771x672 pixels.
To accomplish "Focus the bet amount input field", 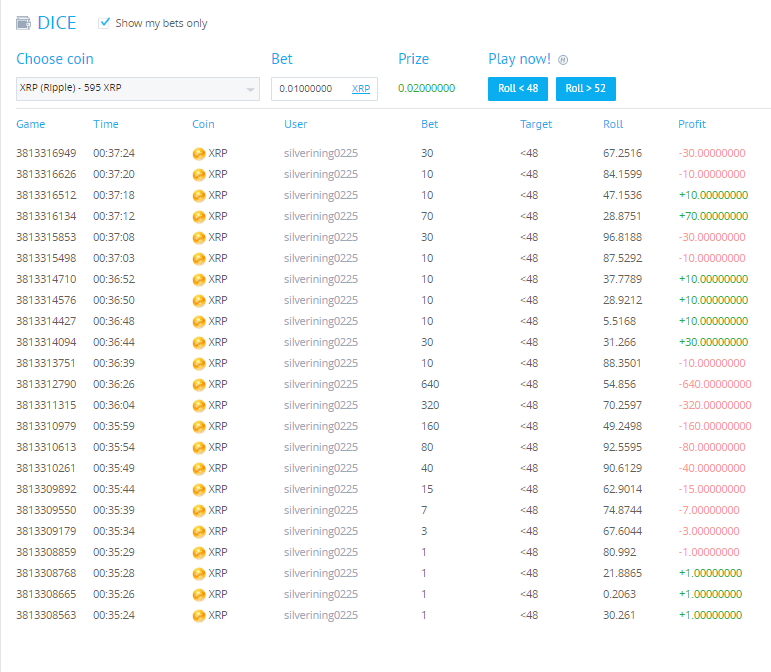I will pyautogui.click(x=310, y=89).
